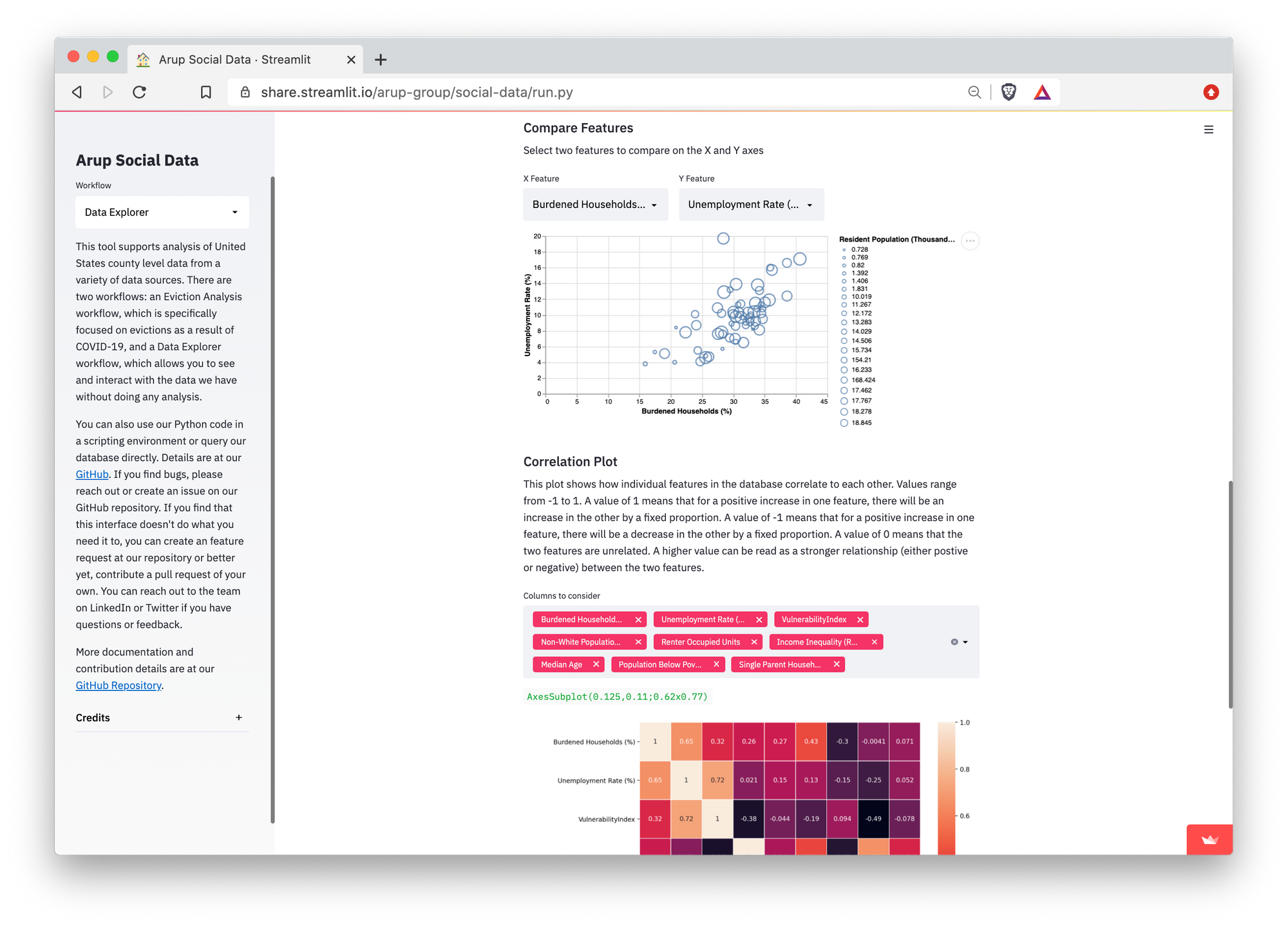Open Streamlit hamburger menu
This screenshot has height=928, width=1288.
tap(1209, 129)
